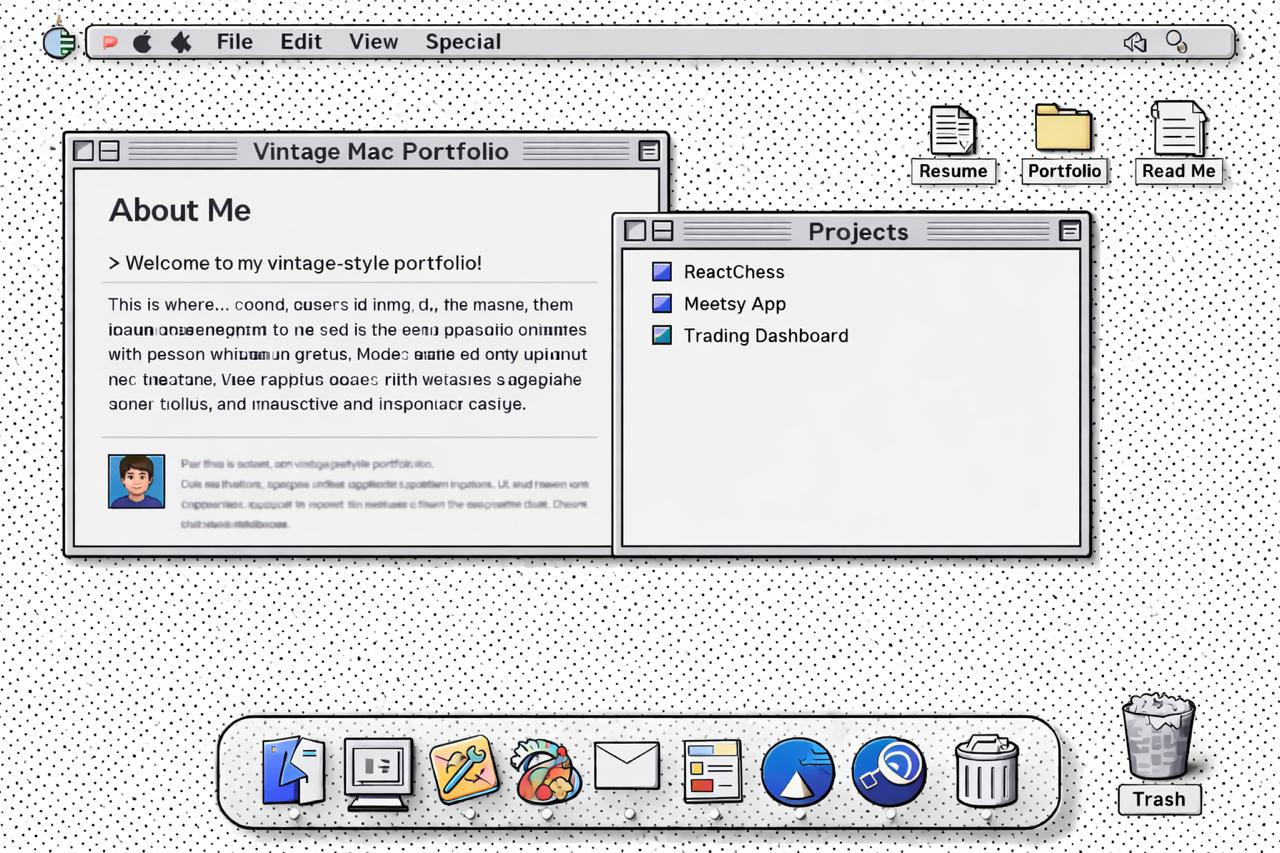Select the square box beside ReactChess

(662, 272)
